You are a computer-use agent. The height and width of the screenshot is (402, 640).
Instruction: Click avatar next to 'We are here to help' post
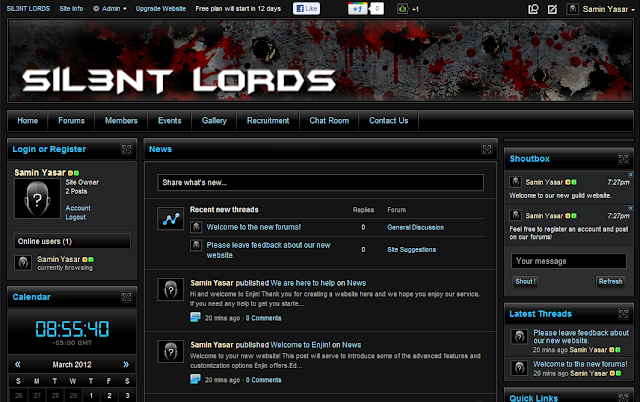click(x=171, y=290)
